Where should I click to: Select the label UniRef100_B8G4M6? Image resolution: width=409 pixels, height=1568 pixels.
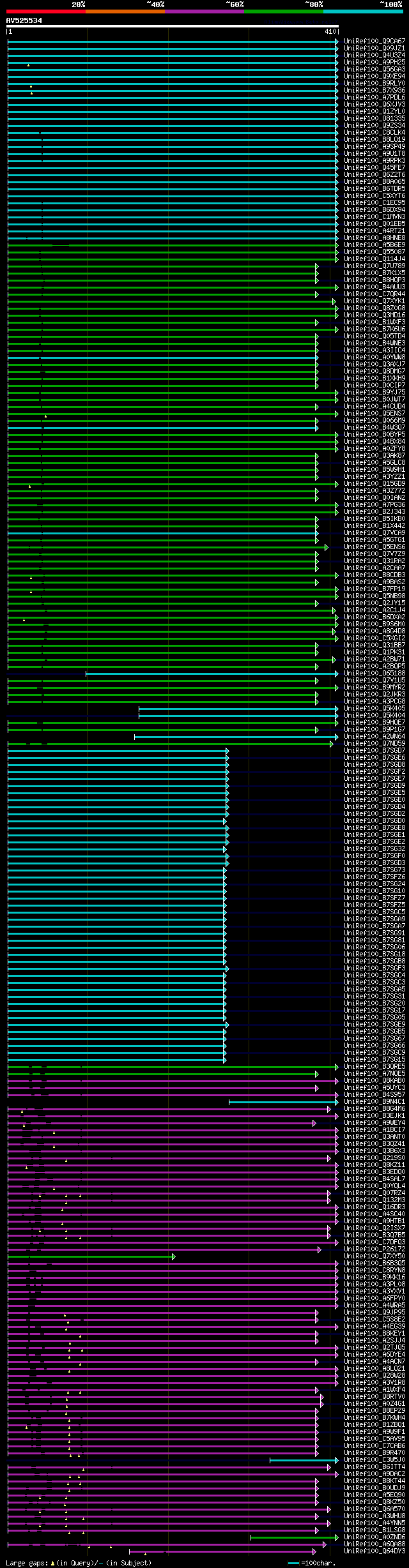click(374, 1108)
